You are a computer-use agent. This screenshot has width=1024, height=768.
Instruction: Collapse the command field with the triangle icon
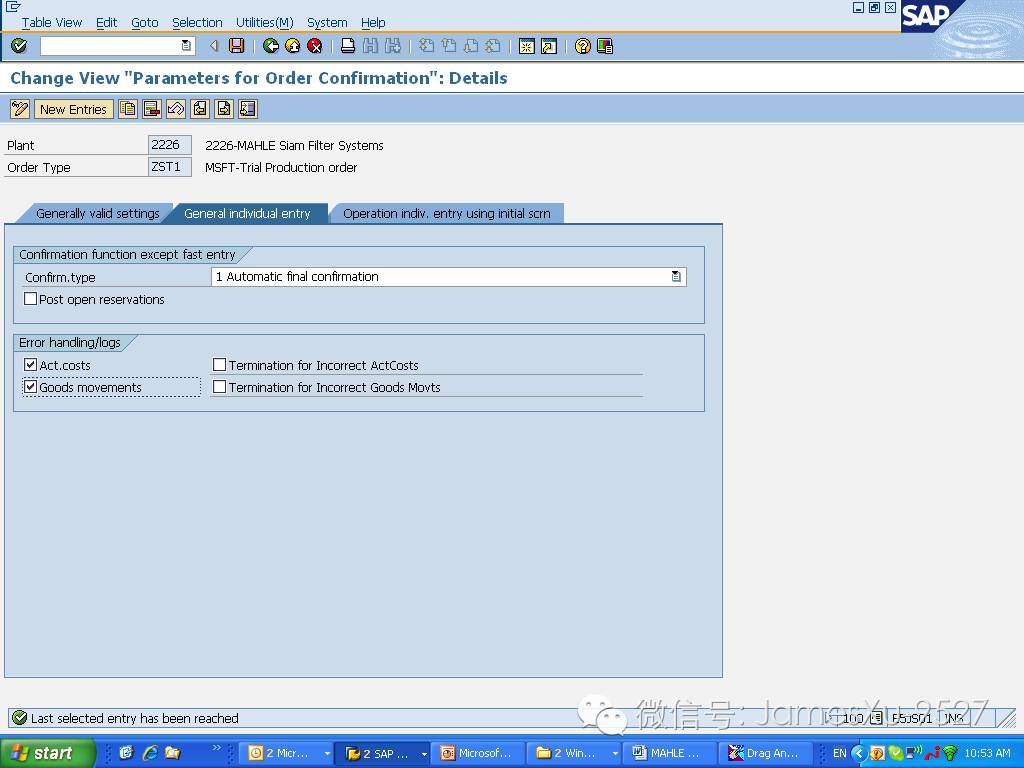pyautogui.click(x=214, y=46)
